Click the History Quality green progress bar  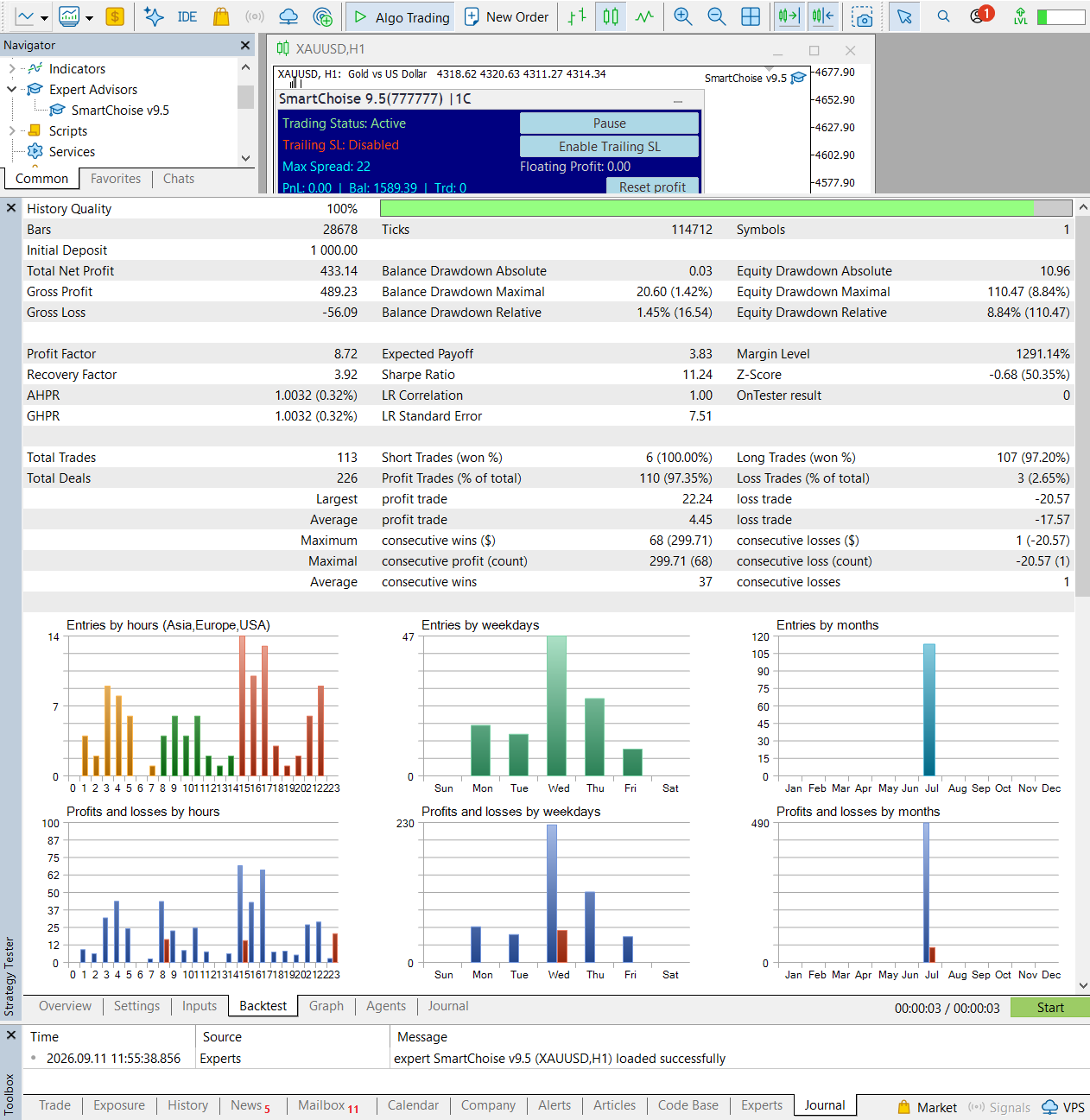coord(726,208)
